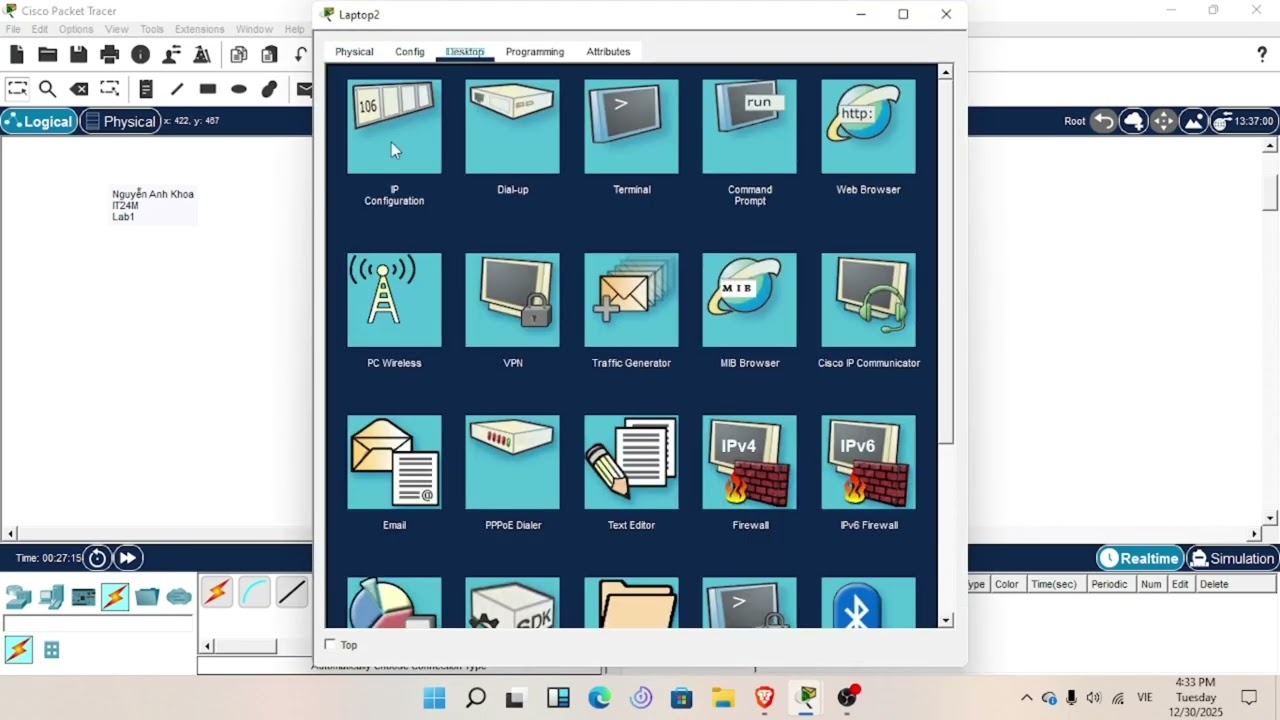Open the Command Prompt app
Screen dimensions: 1280x720
[749, 127]
